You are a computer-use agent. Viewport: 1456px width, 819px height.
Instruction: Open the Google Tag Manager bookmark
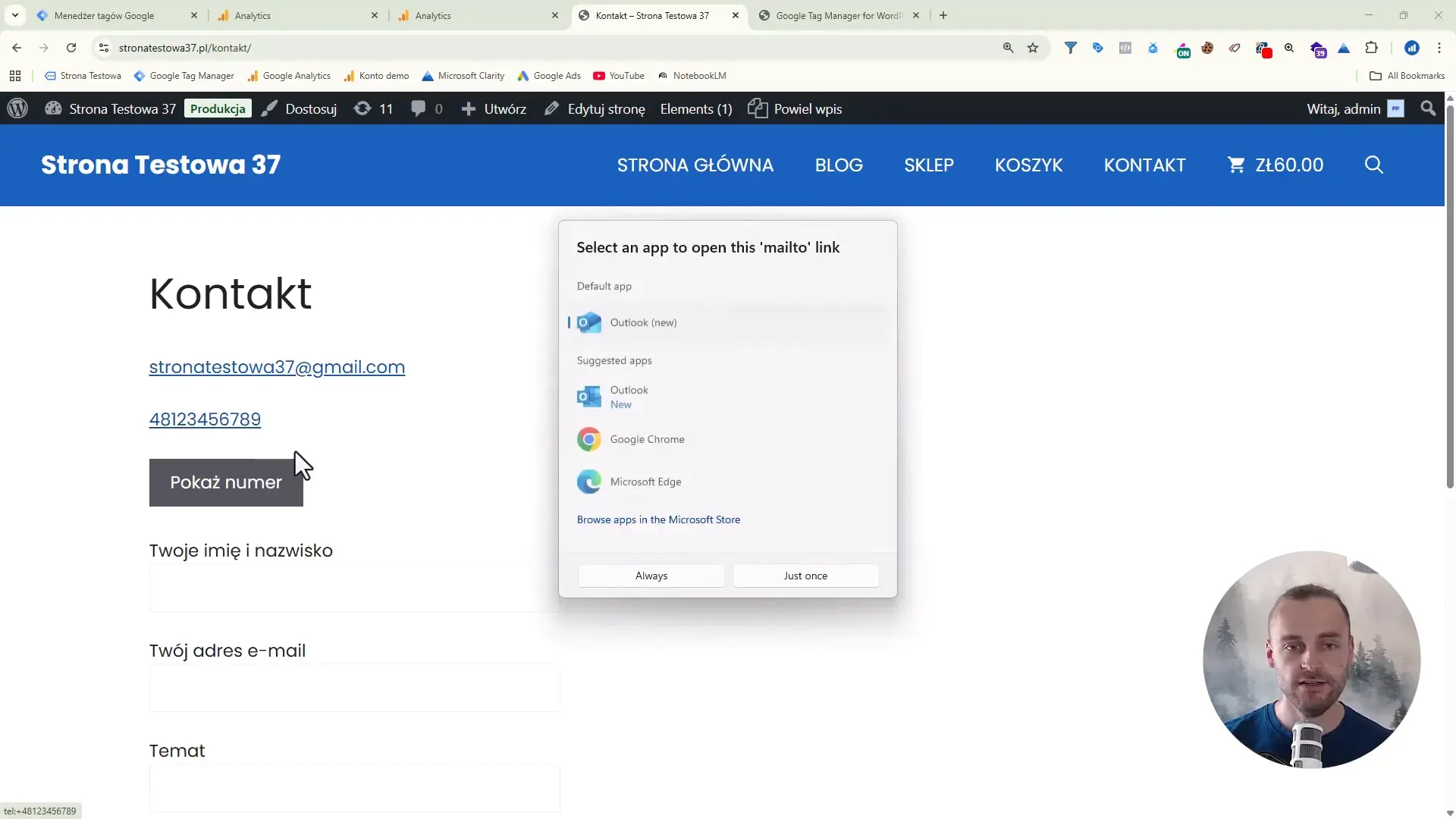coord(184,76)
